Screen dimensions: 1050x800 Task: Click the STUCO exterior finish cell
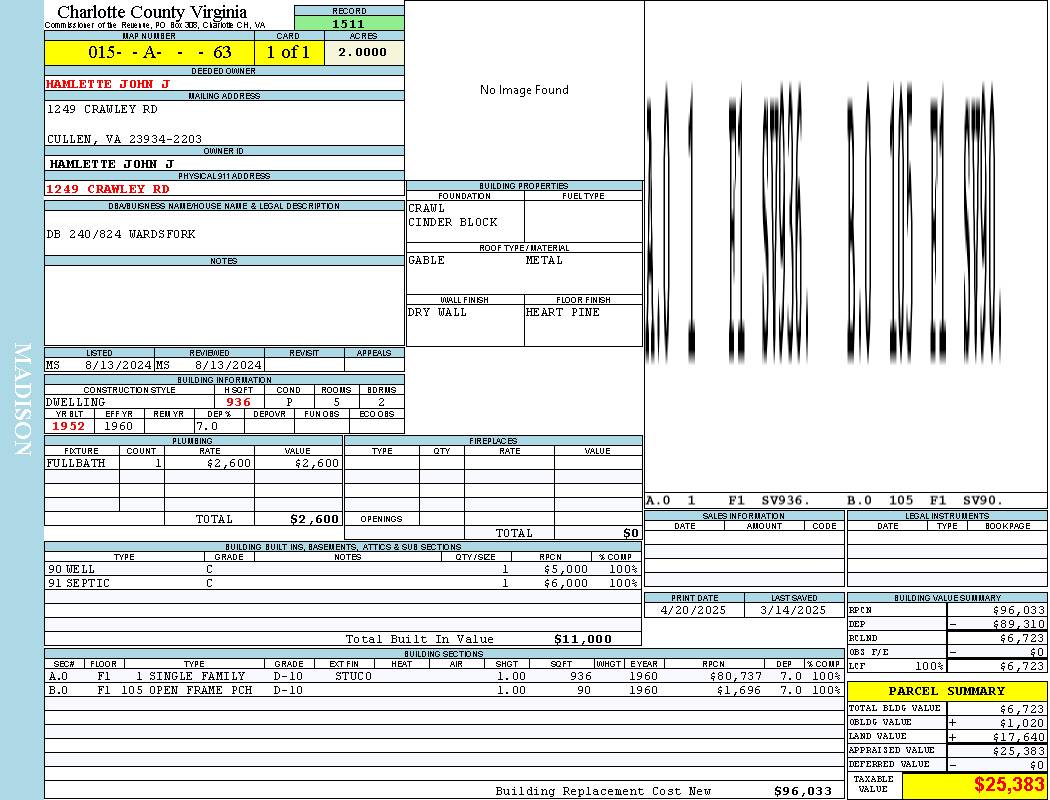[x=354, y=676]
